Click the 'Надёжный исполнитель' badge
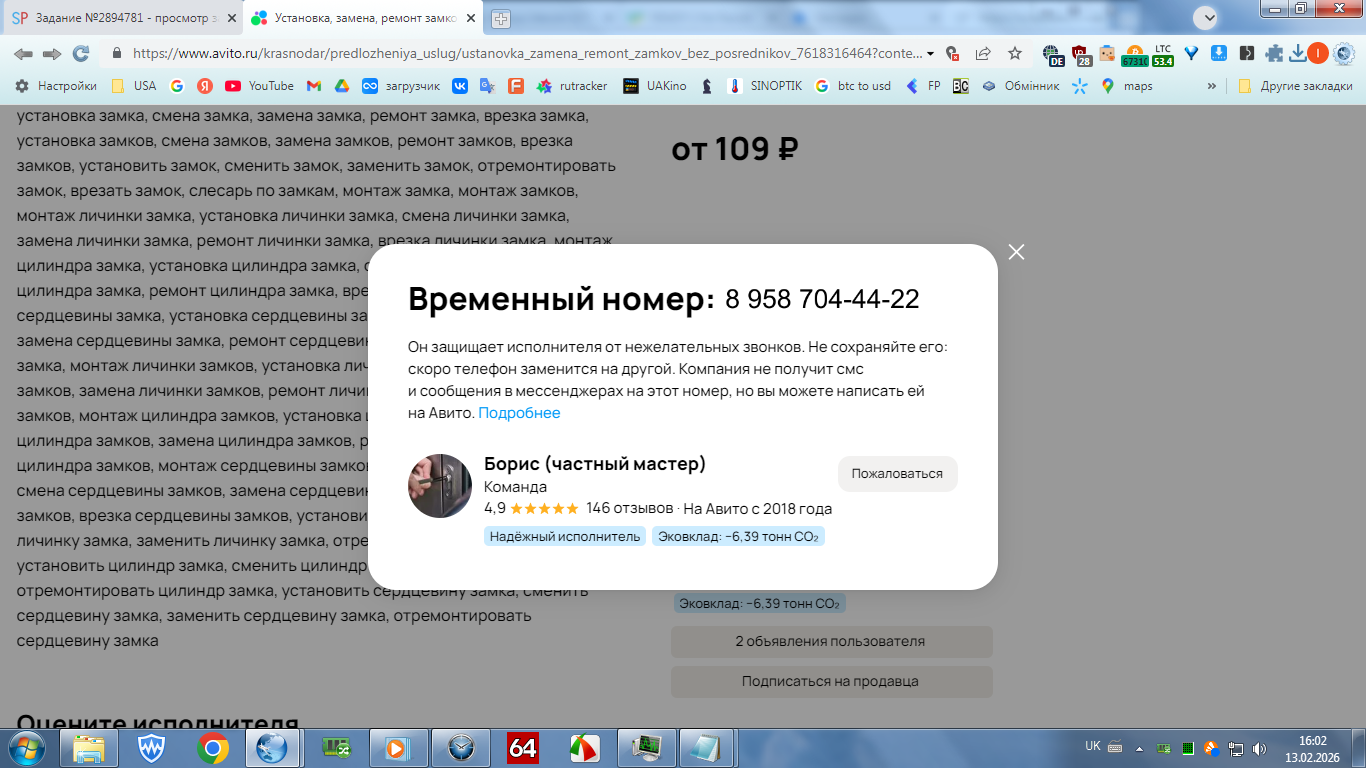 point(565,537)
